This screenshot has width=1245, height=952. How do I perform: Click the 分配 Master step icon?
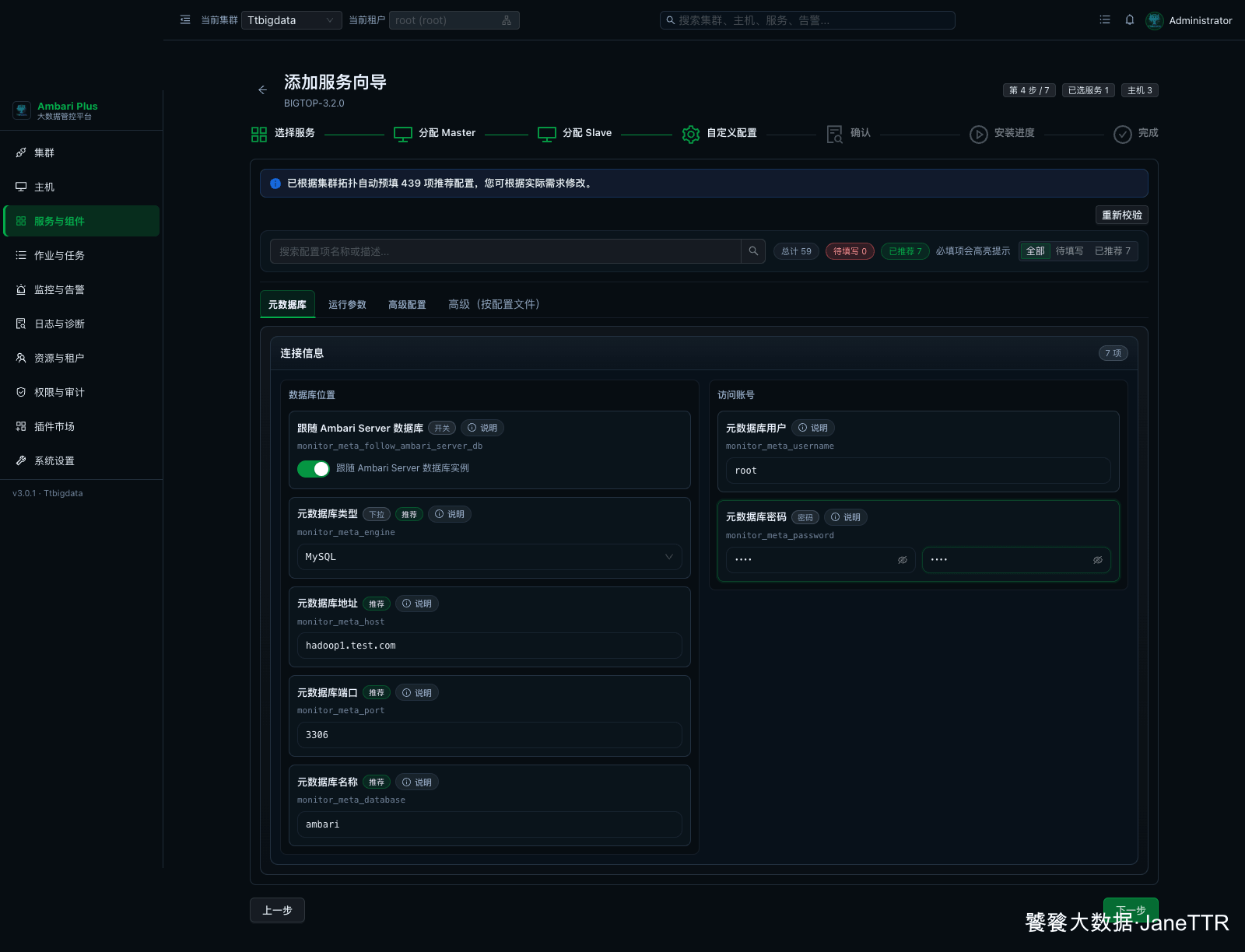coord(403,134)
